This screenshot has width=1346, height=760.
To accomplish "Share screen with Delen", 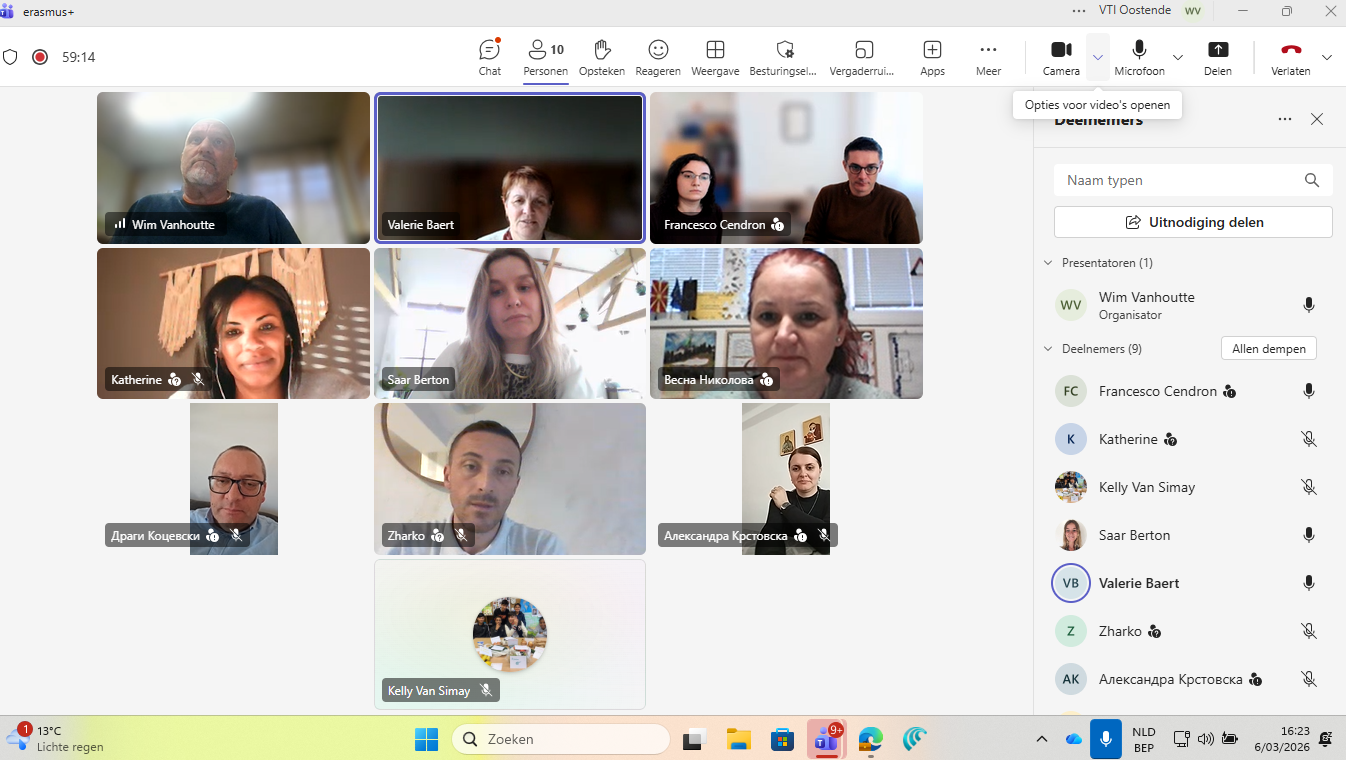I will [x=1217, y=57].
